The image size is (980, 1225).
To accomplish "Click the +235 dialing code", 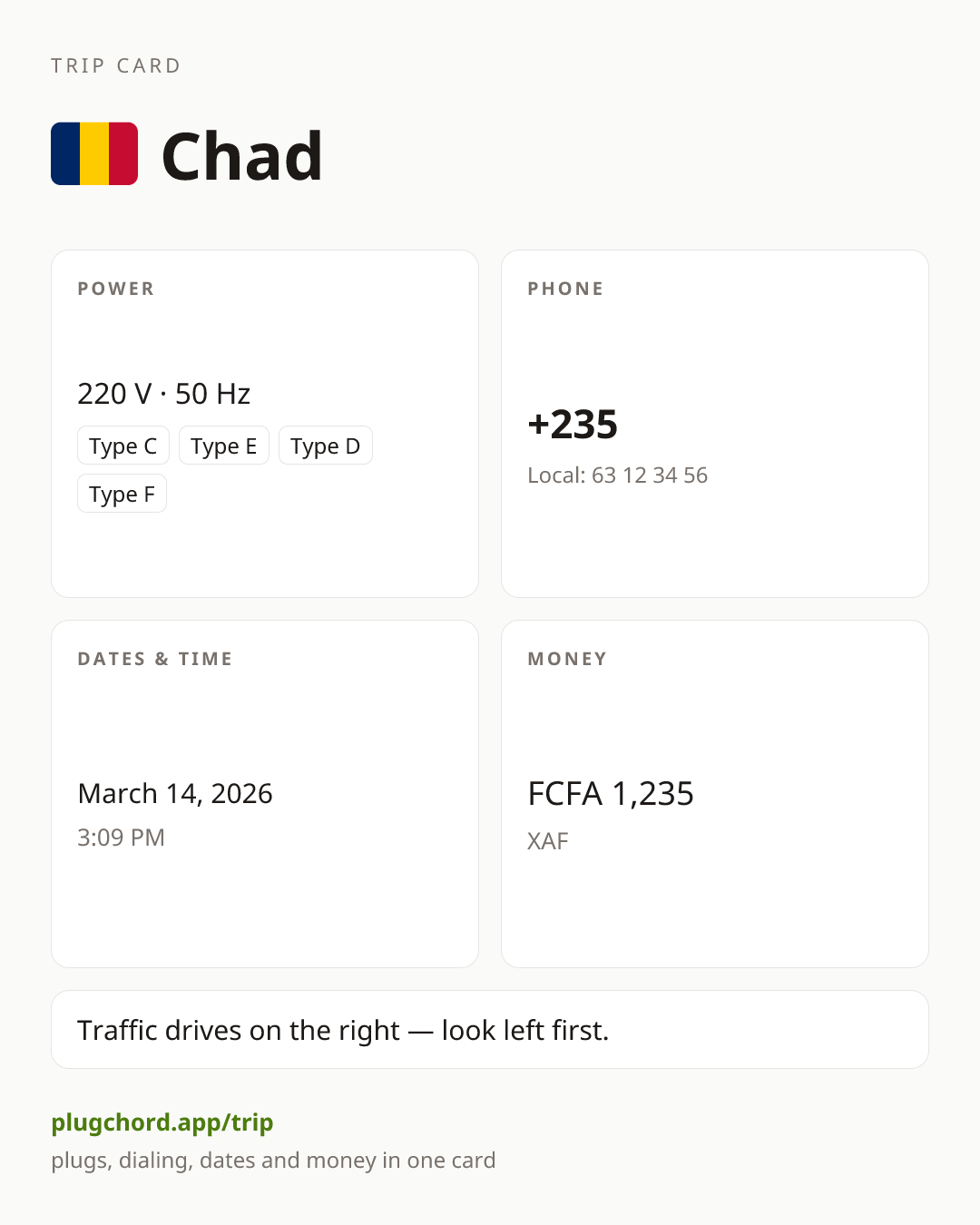I will pyautogui.click(x=573, y=425).
